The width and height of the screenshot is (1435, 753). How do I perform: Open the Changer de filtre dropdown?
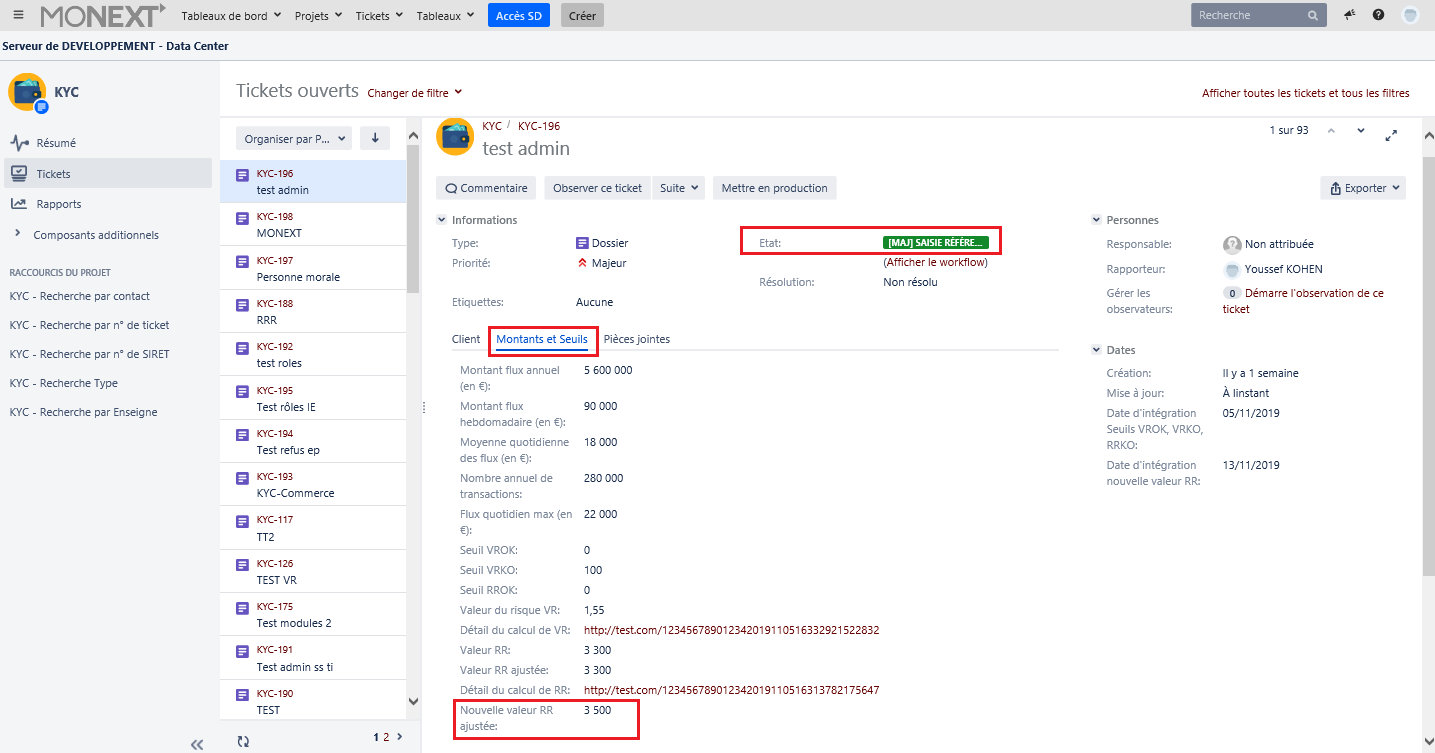pyautogui.click(x=415, y=93)
